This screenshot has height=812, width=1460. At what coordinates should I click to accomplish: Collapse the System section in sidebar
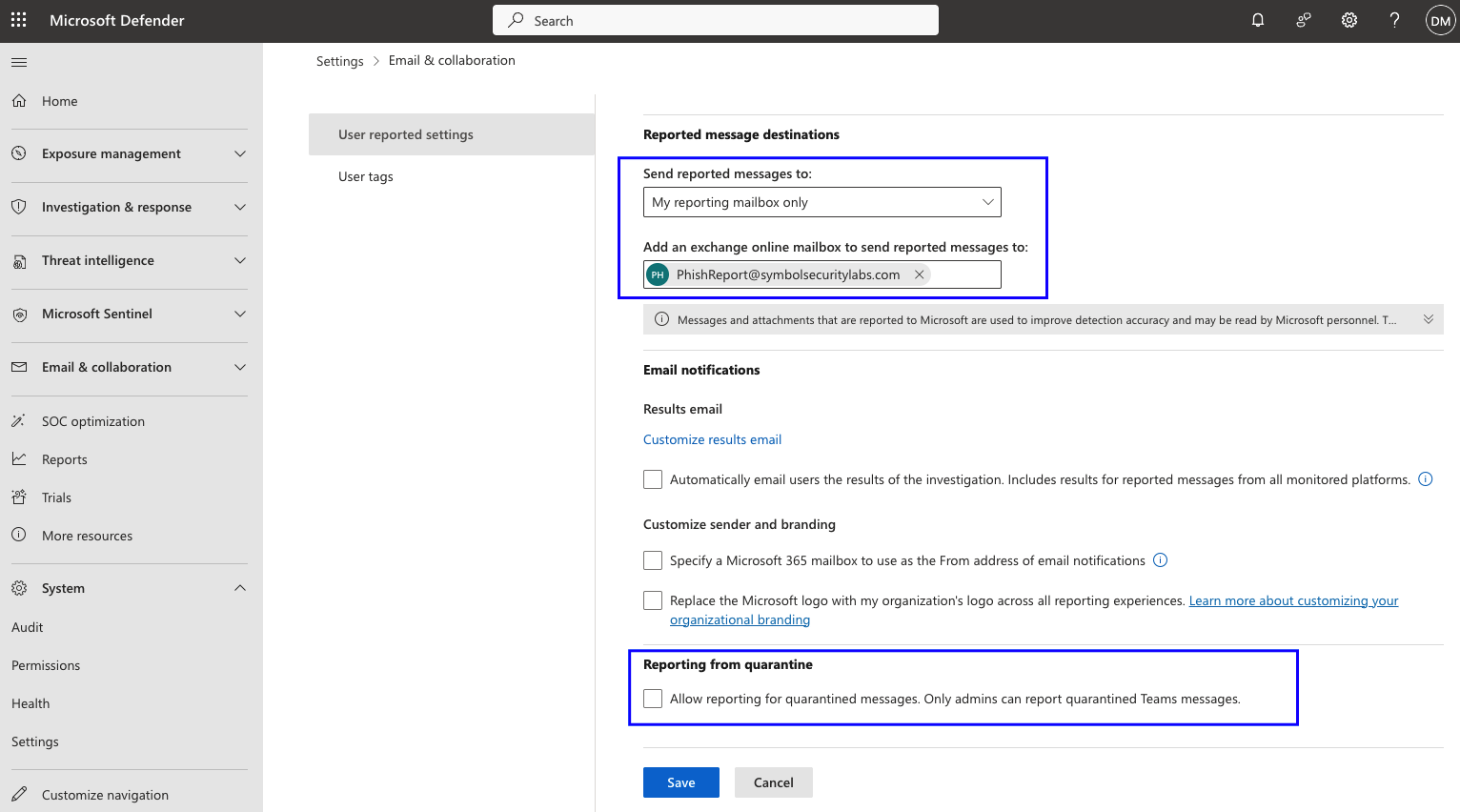click(x=240, y=587)
